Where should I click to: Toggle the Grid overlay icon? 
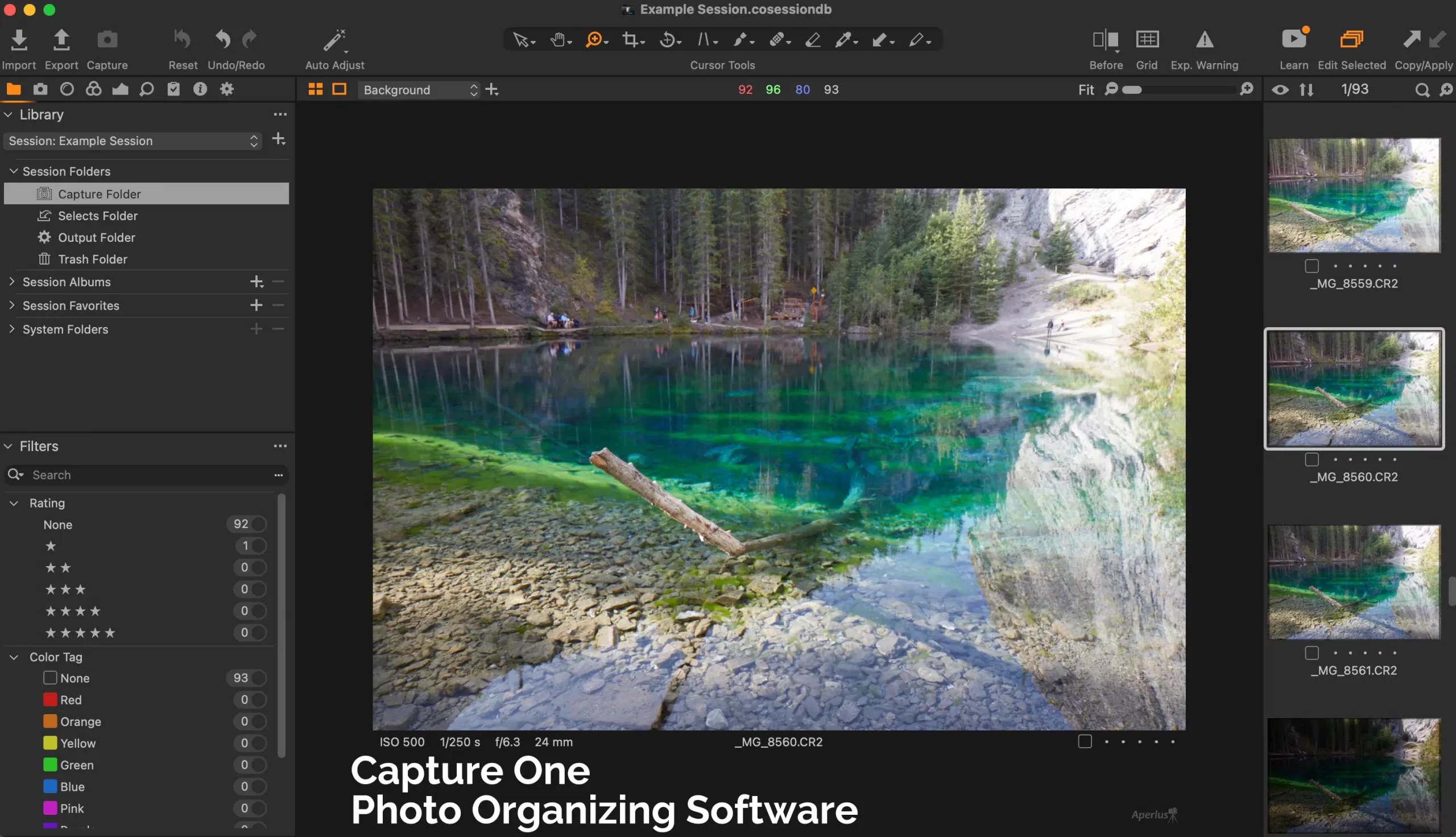click(x=1147, y=40)
